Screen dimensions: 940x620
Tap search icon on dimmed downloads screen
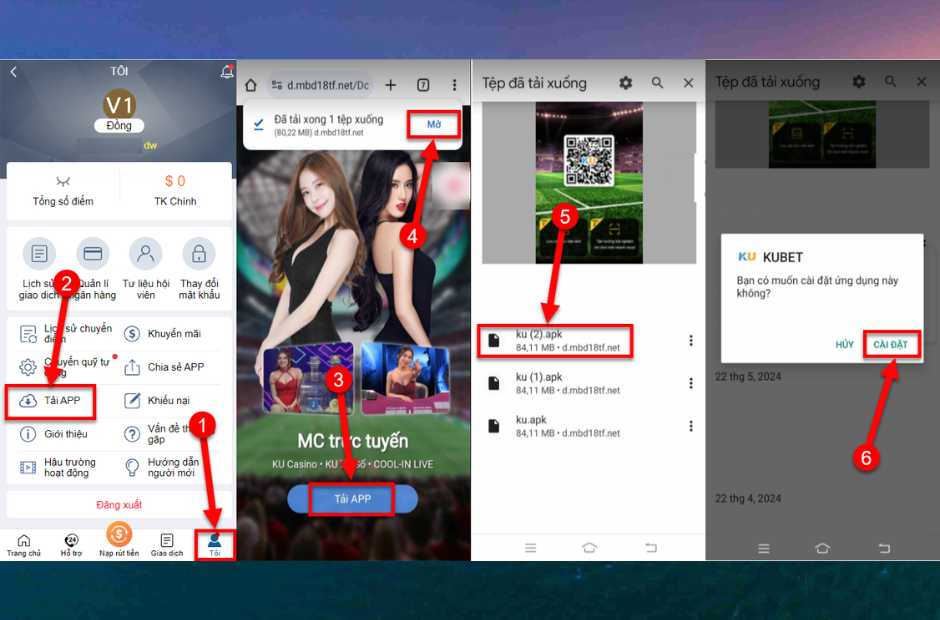[x=890, y=81]
